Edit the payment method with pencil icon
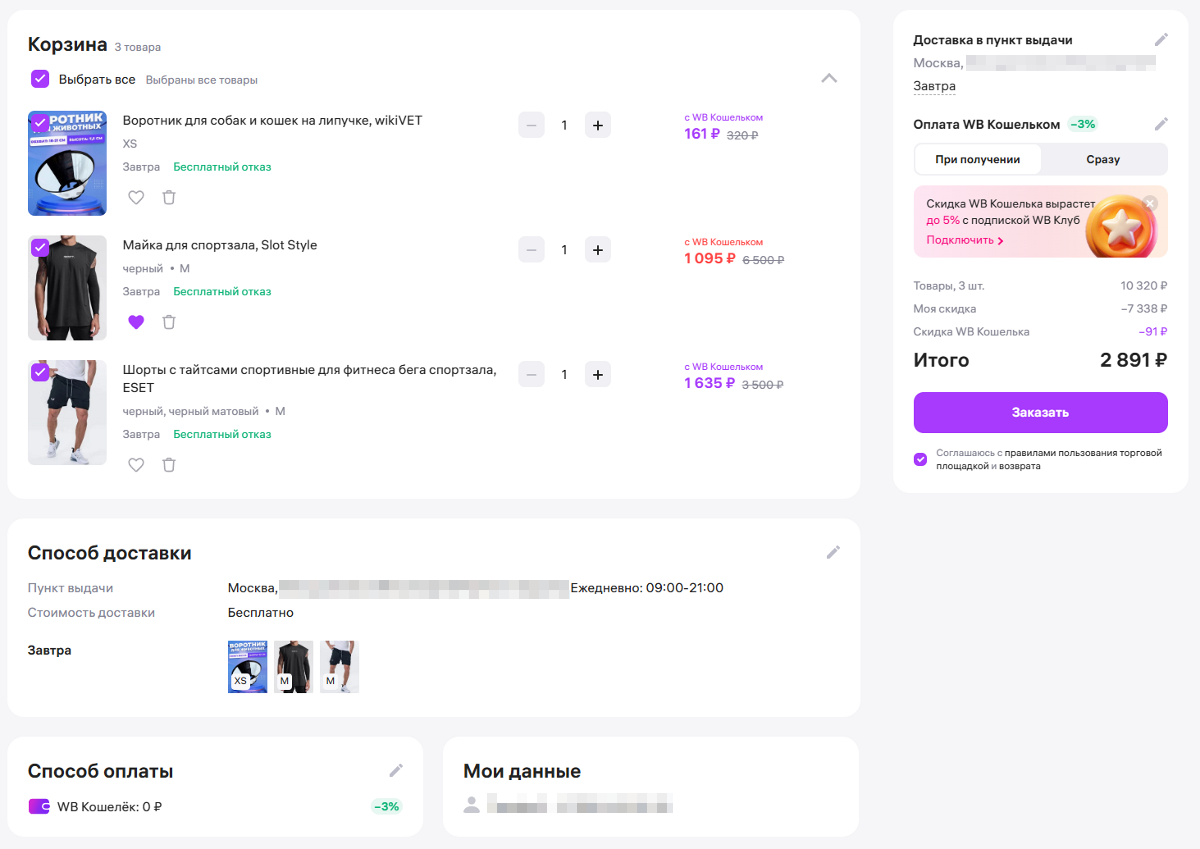 [396, 770]
